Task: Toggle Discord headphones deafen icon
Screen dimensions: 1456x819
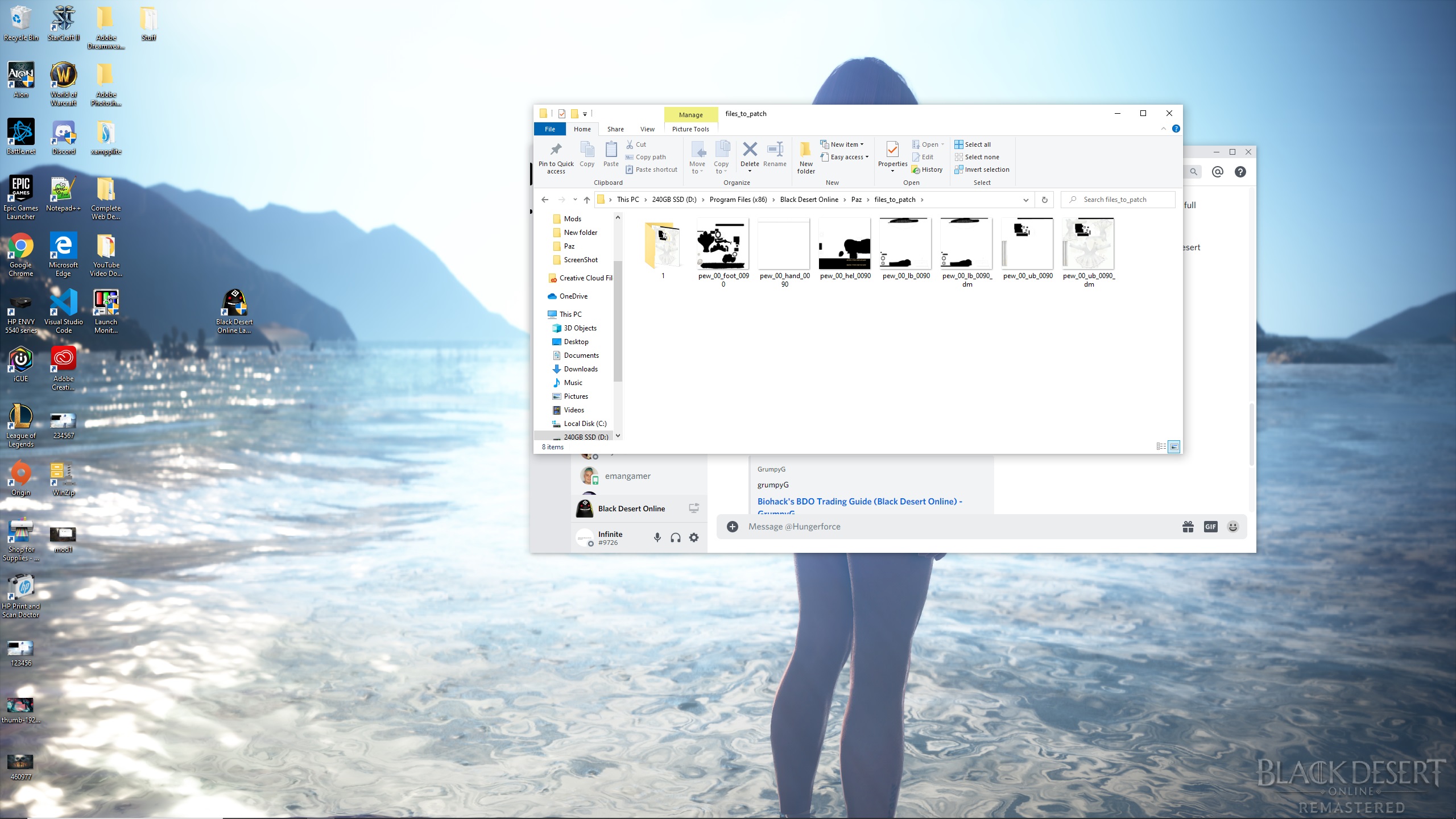Action: pyautogui.click(x=676, y=537)
